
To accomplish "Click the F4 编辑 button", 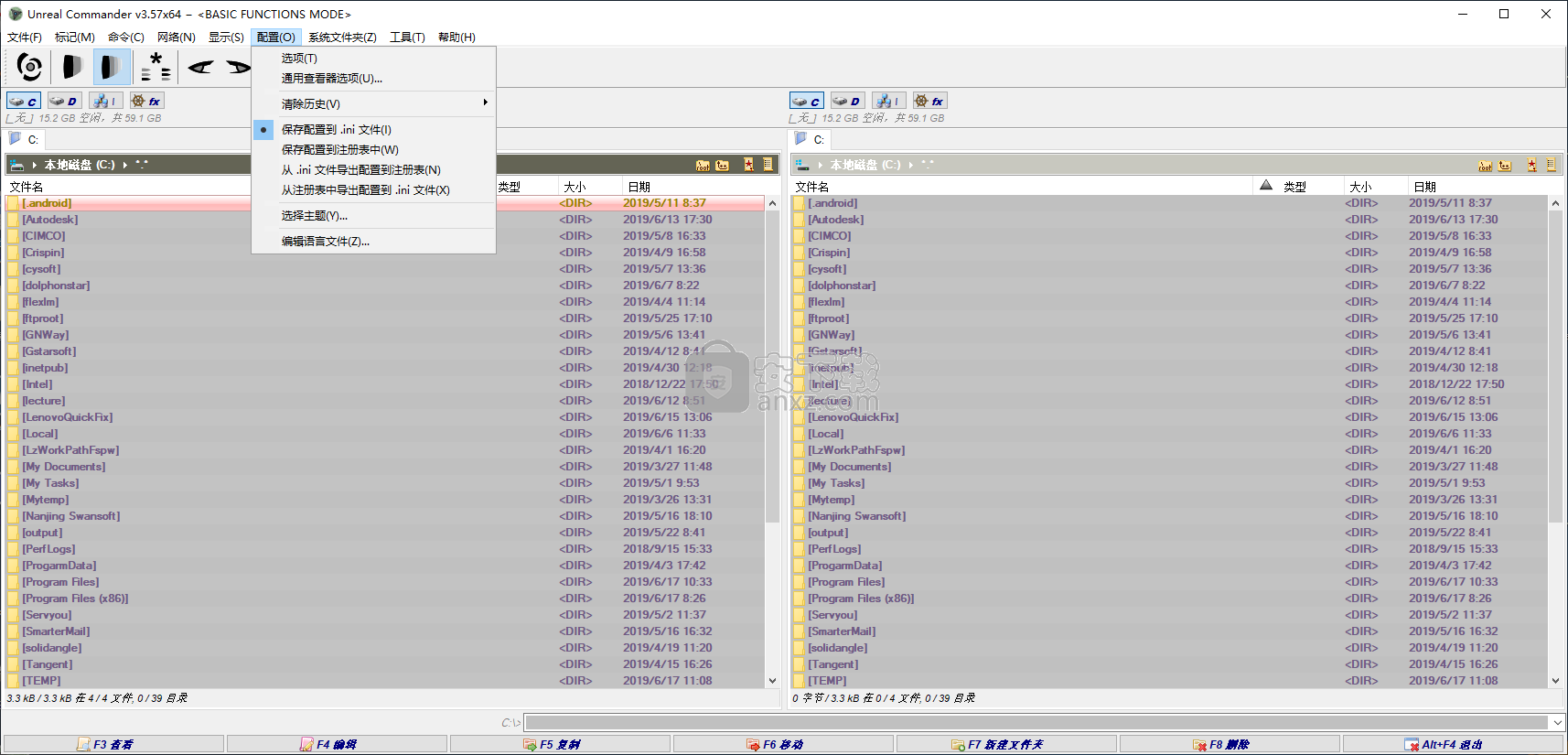I will pyautogui.click(x=337, y=744).
